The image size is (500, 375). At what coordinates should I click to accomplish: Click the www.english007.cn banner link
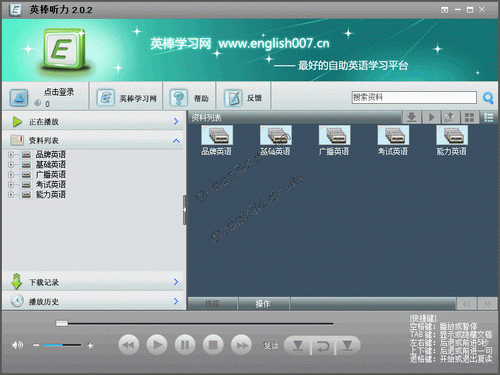274,43
